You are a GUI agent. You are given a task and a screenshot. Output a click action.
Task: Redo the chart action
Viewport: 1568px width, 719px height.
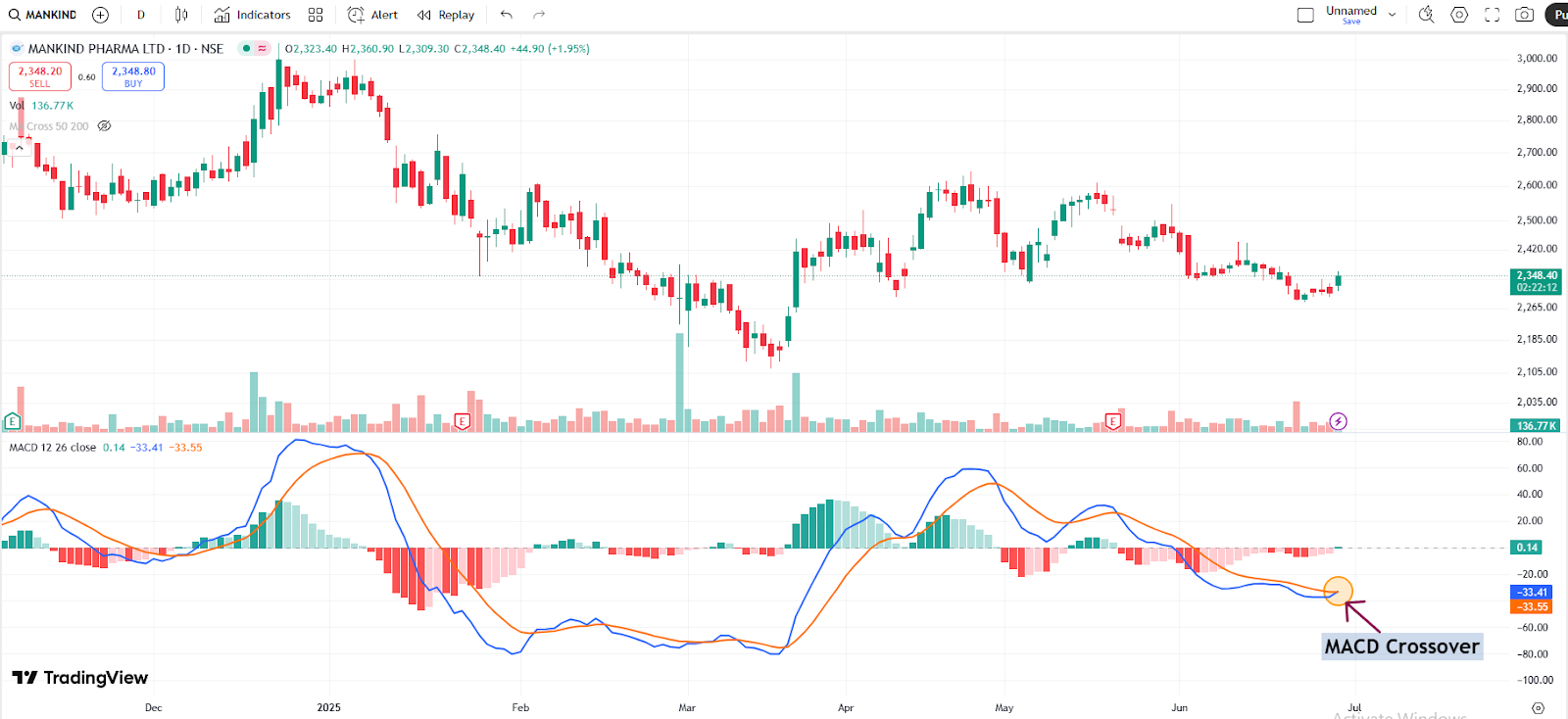tap(539, 15)
